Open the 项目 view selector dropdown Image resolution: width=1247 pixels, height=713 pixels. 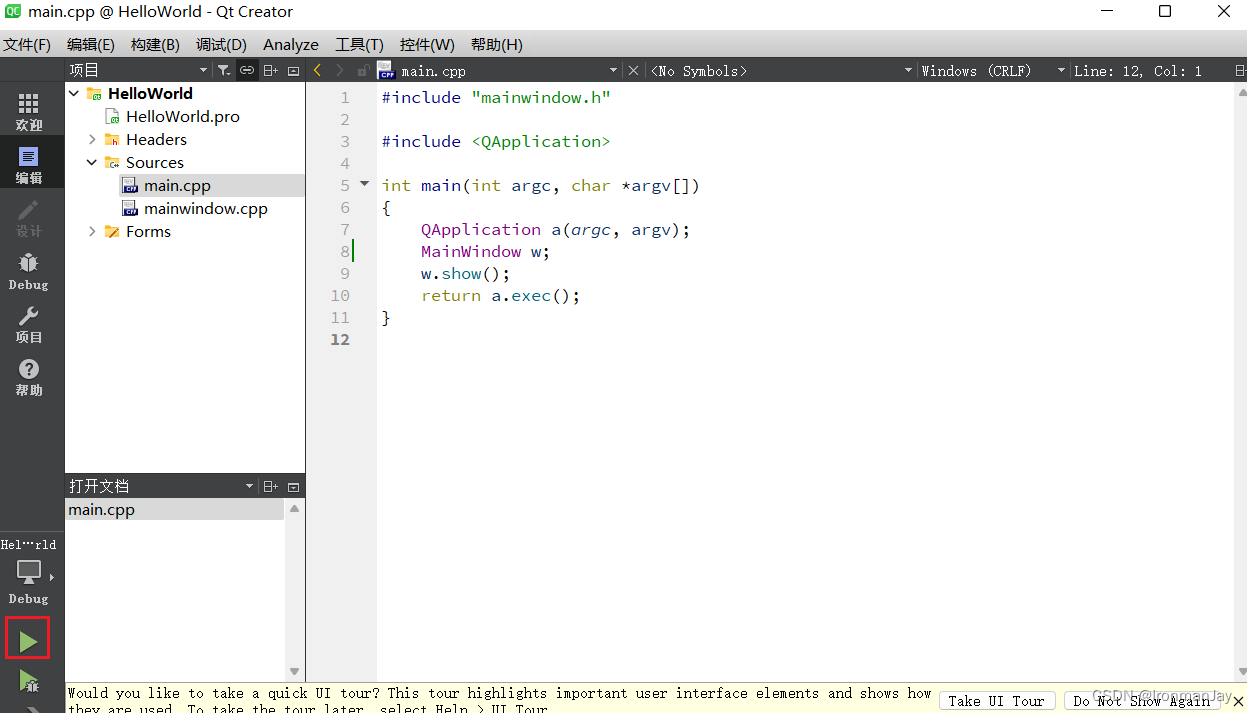[138, 70]
